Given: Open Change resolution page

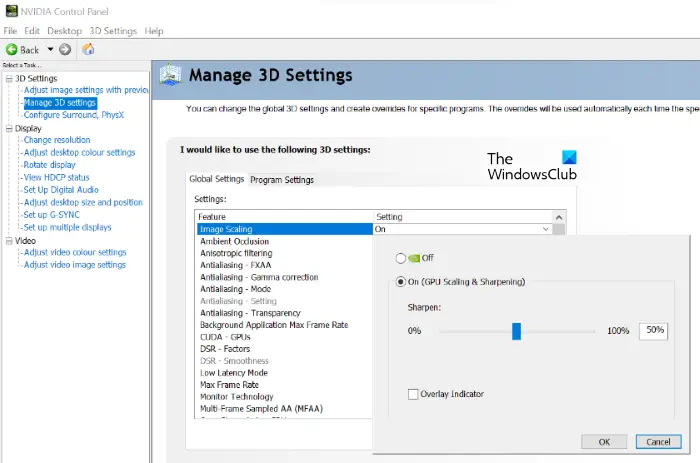Looking at the screenshot, I should [x=57, y=140].
